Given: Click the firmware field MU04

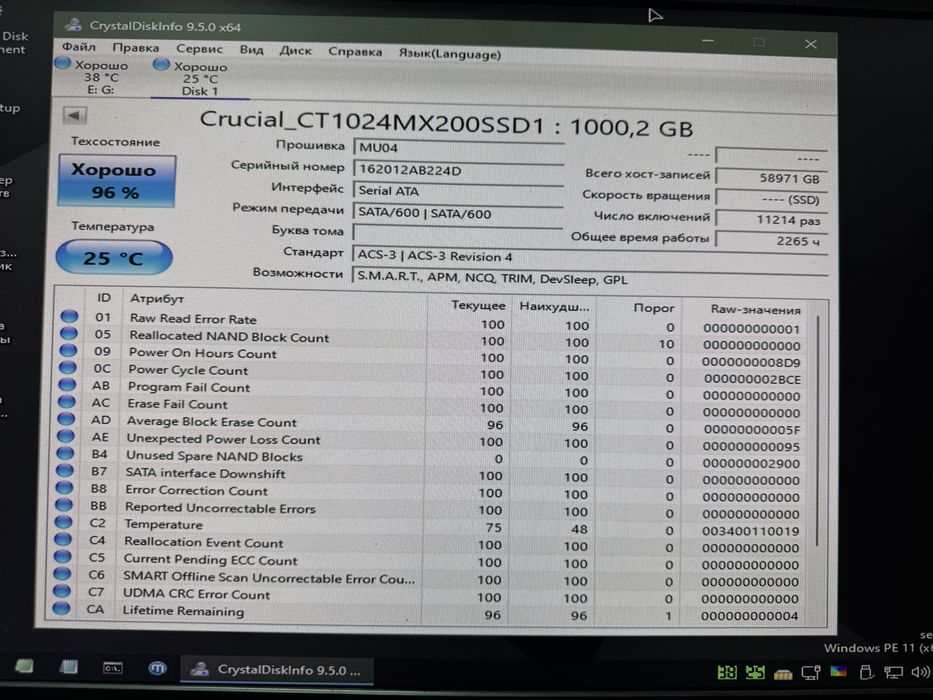Looking at the screenshot, I should coord(458,148).
